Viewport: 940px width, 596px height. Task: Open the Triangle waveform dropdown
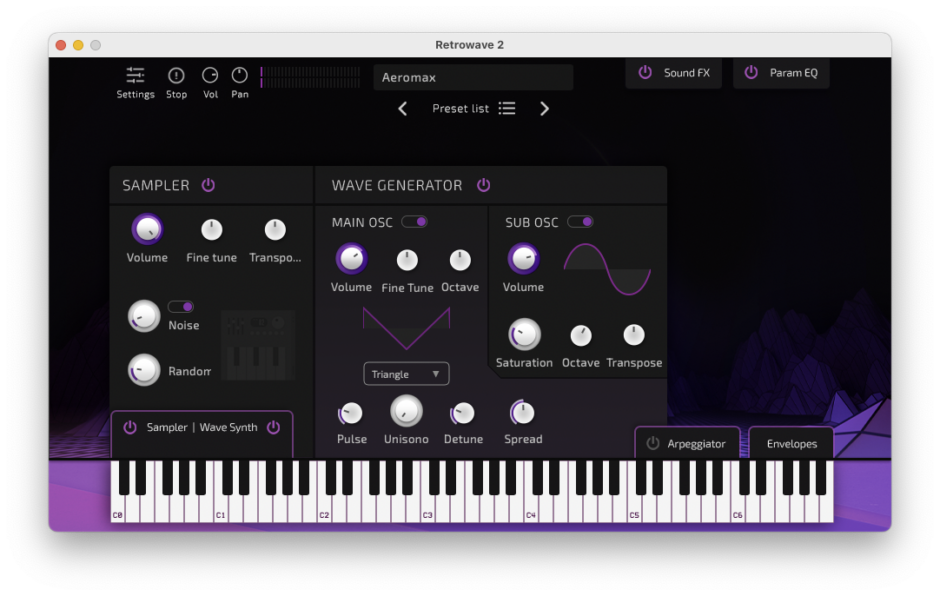406,373
